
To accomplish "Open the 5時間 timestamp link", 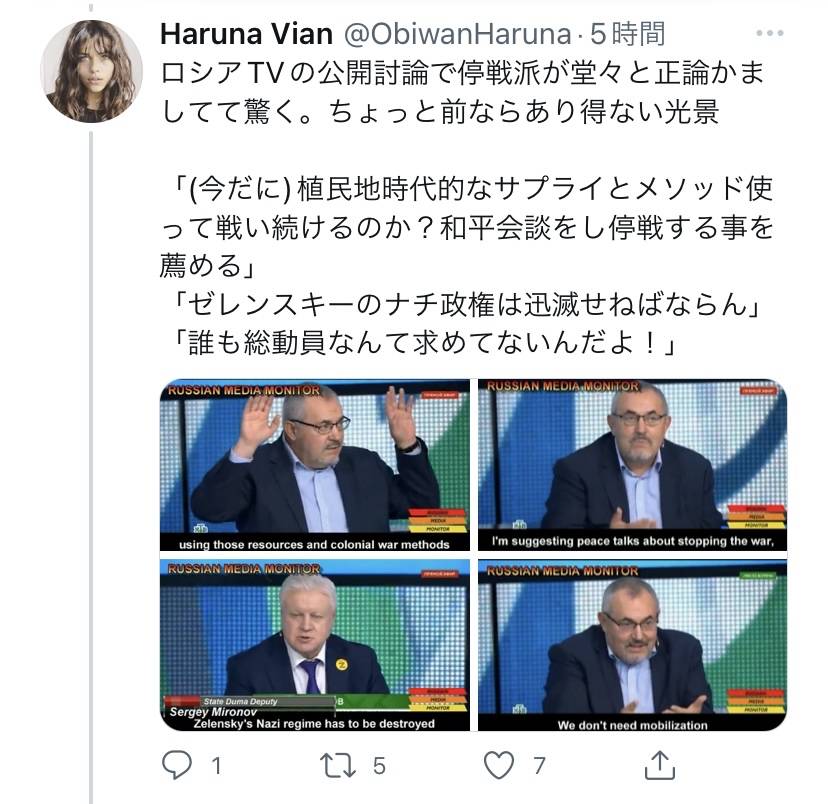I will tap(627, 34).
